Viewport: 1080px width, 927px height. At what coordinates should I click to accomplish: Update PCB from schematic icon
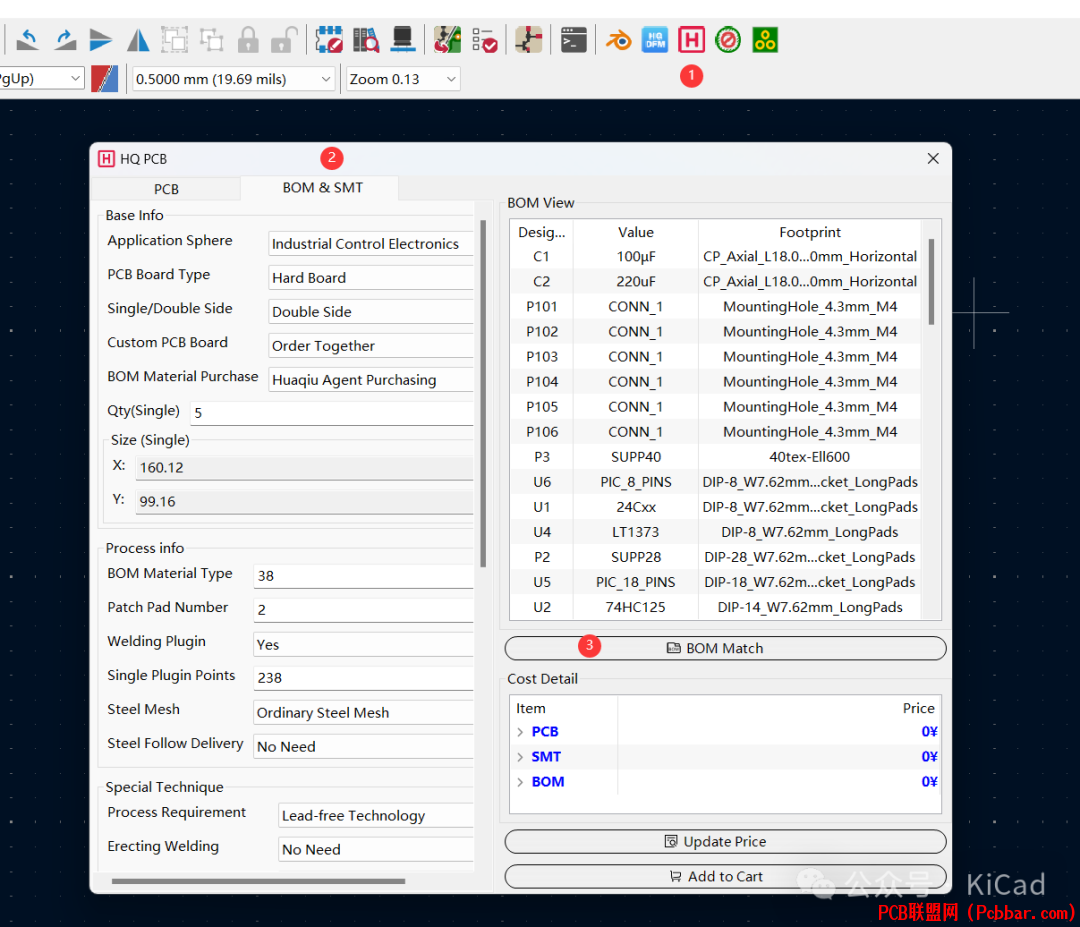click(448, 40)
